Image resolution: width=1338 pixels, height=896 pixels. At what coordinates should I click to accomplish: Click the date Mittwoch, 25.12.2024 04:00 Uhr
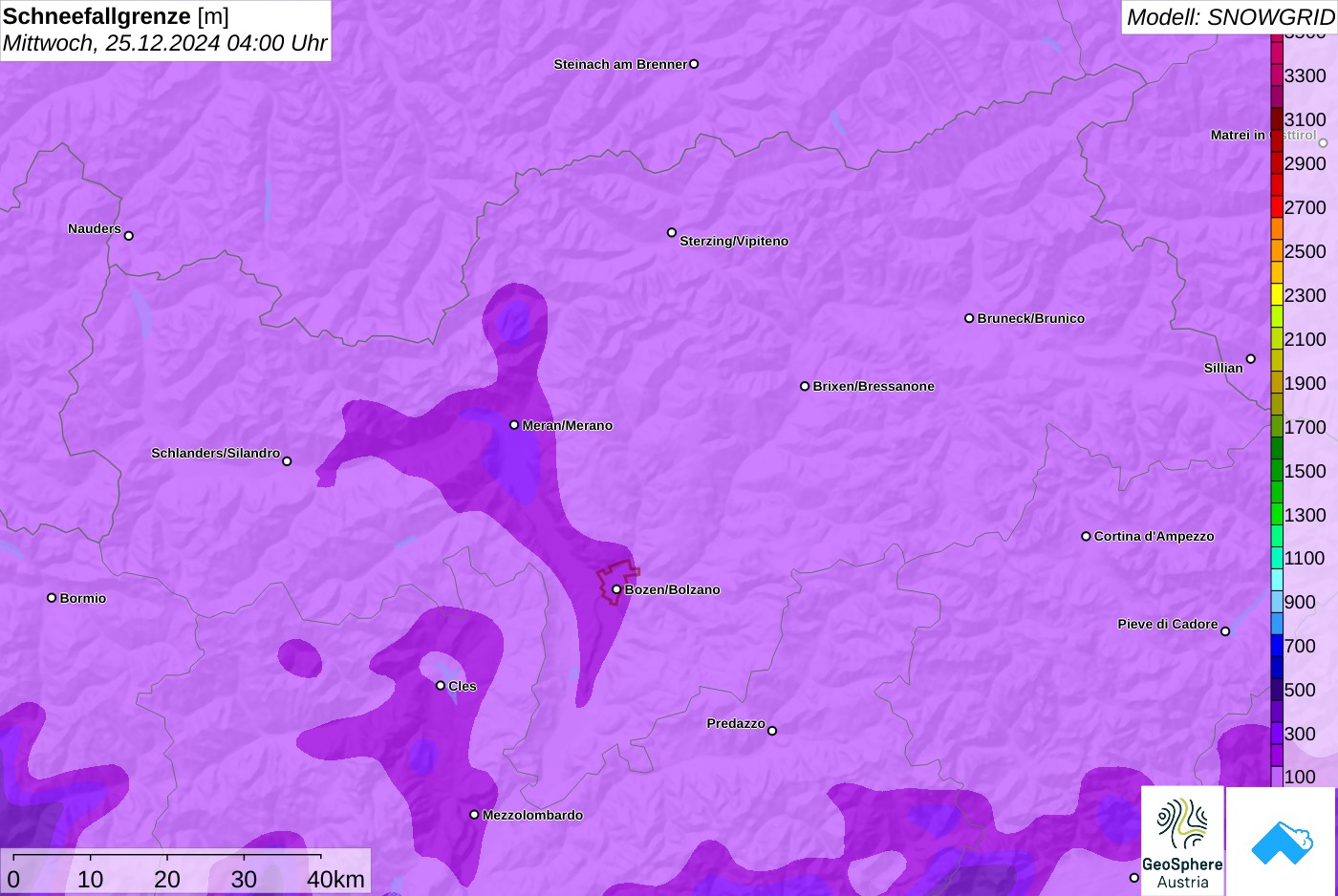[164, 43]
